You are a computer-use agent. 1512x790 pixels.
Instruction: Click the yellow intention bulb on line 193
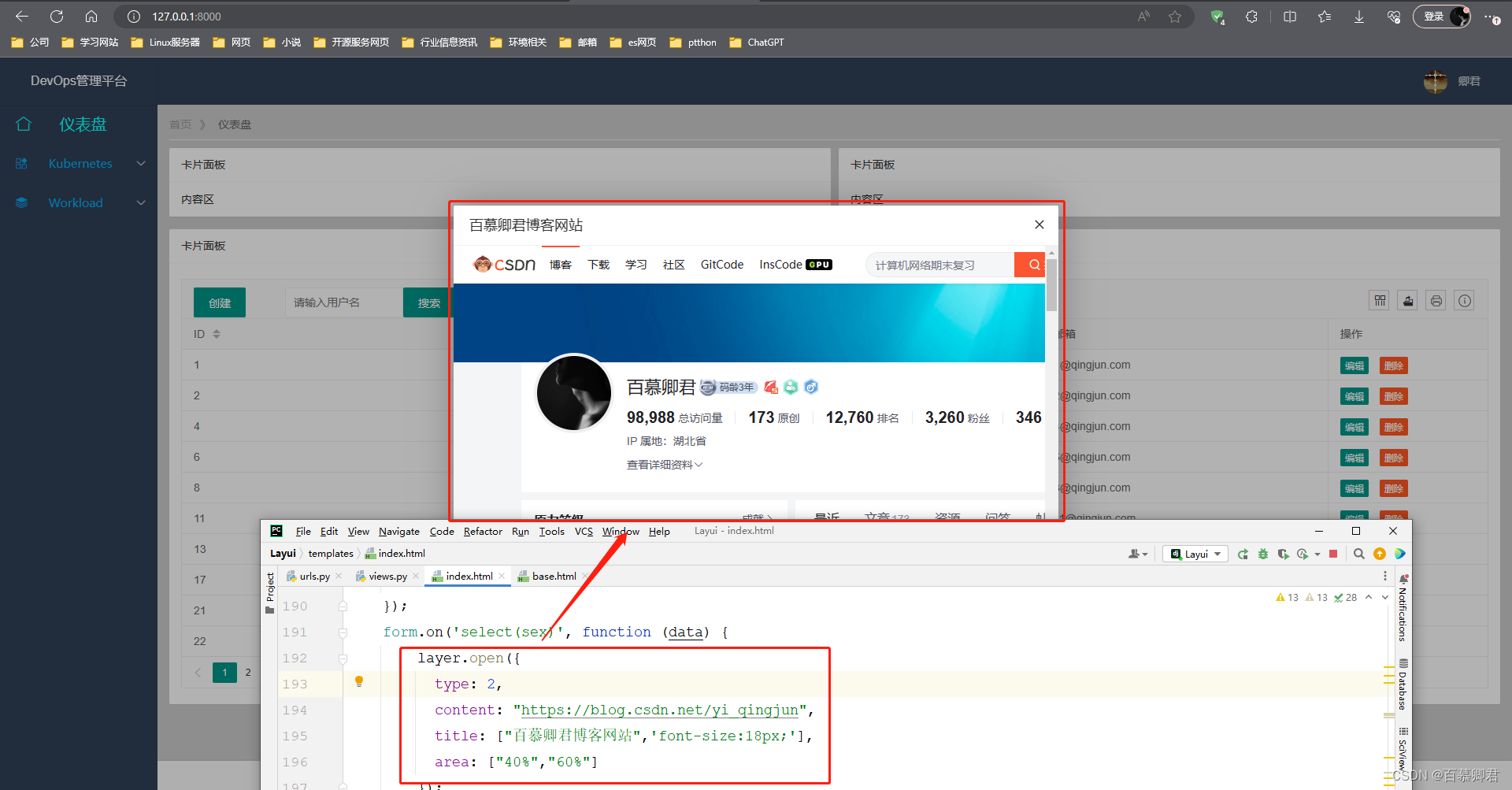pos(359,681)
